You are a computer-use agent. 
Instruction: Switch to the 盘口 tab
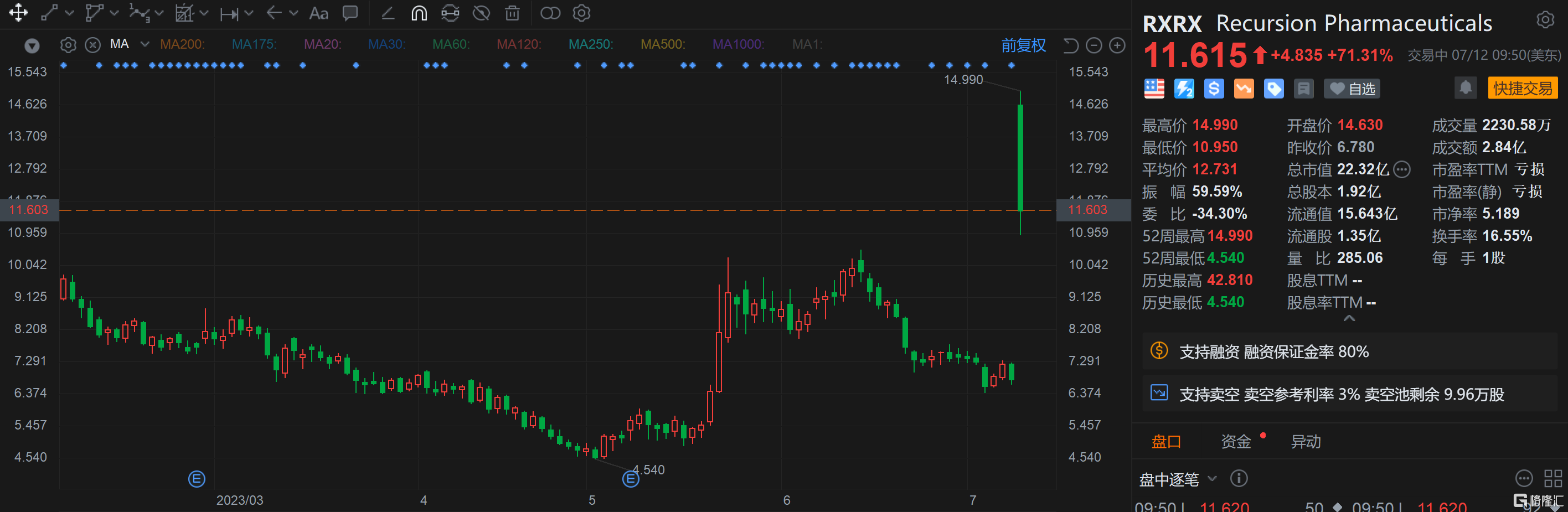tap(1165, 441)
